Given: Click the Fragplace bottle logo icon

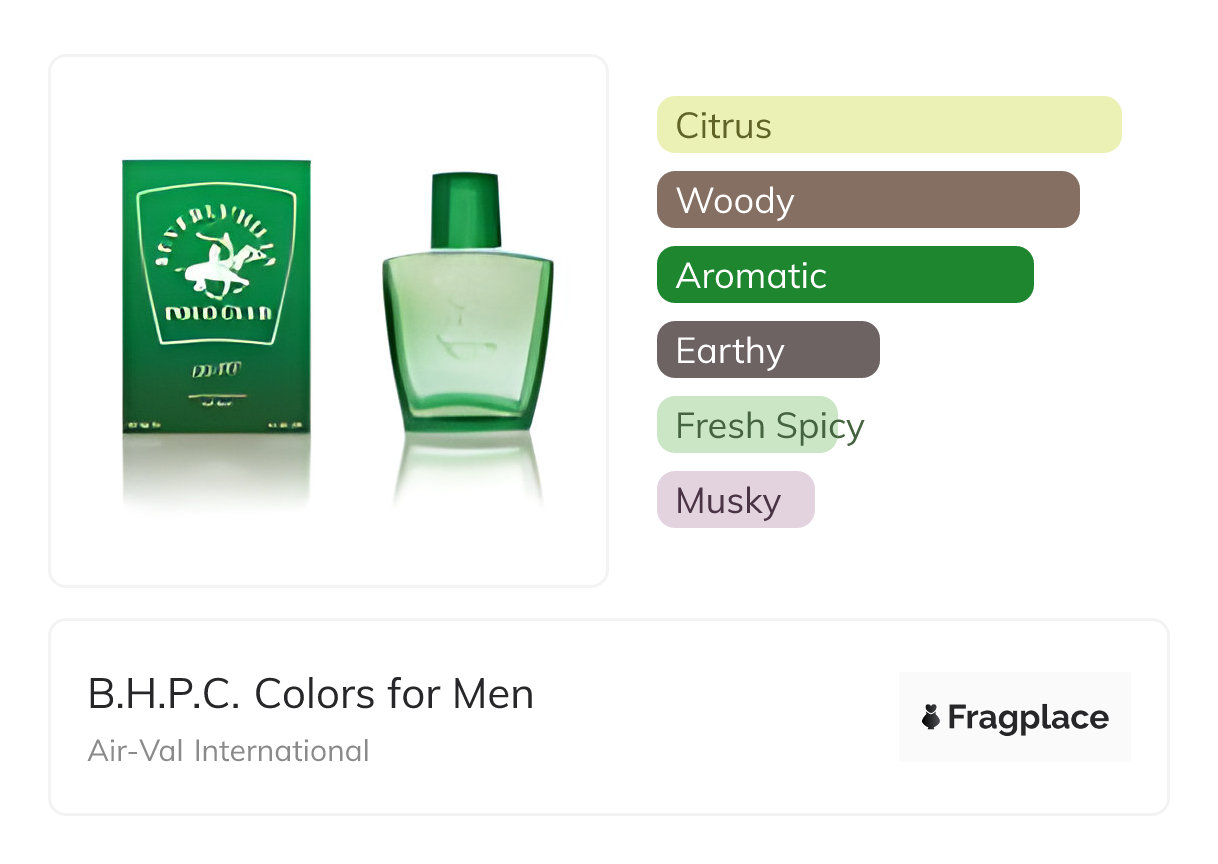Looking at the screenshot, I should click(x=931, y=717).
